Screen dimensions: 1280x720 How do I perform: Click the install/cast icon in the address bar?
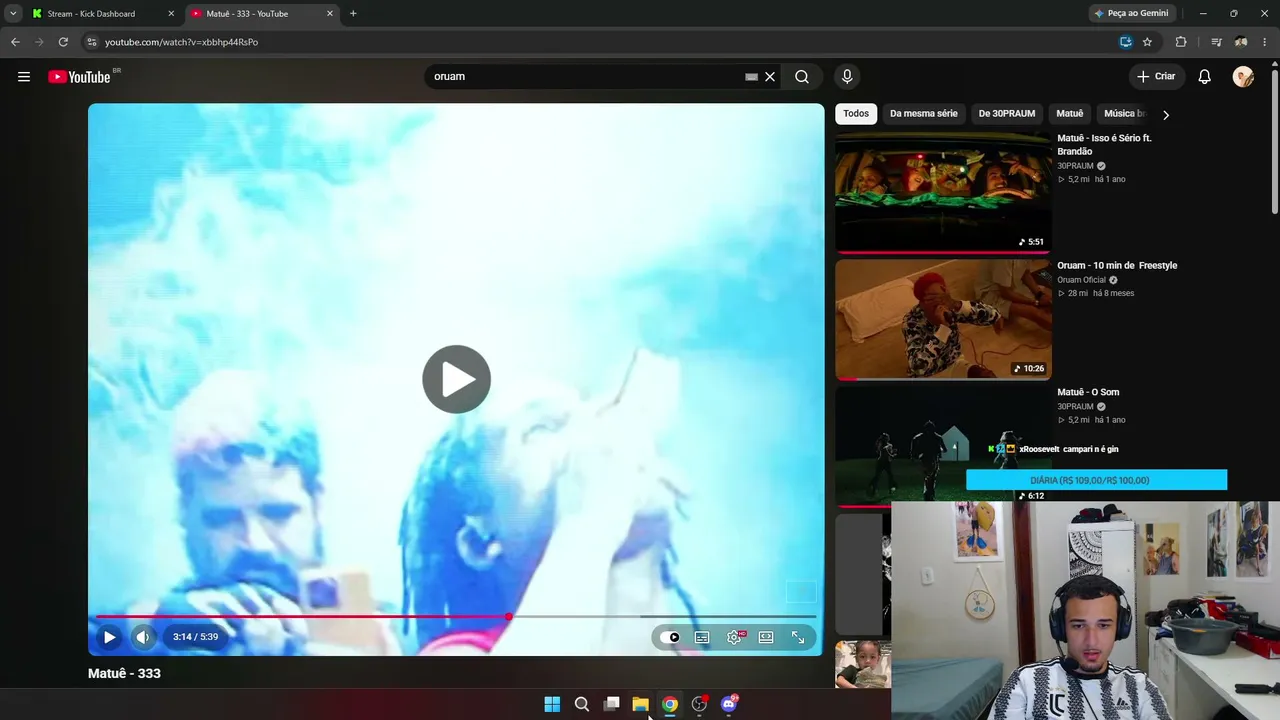(x=1126, y=42)
